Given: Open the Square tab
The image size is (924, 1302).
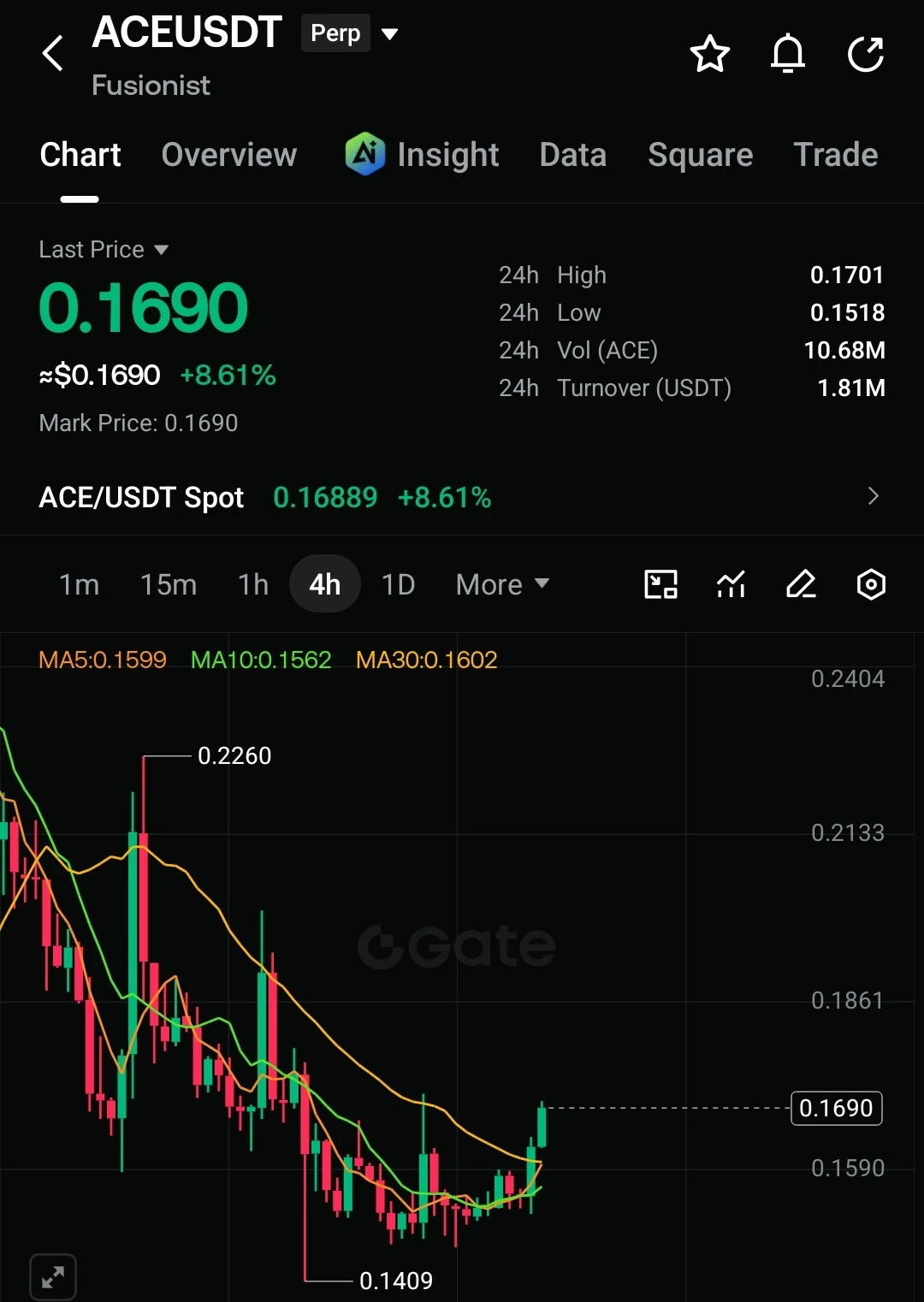Looking at the screenshot, I should [x=701, y=155].
